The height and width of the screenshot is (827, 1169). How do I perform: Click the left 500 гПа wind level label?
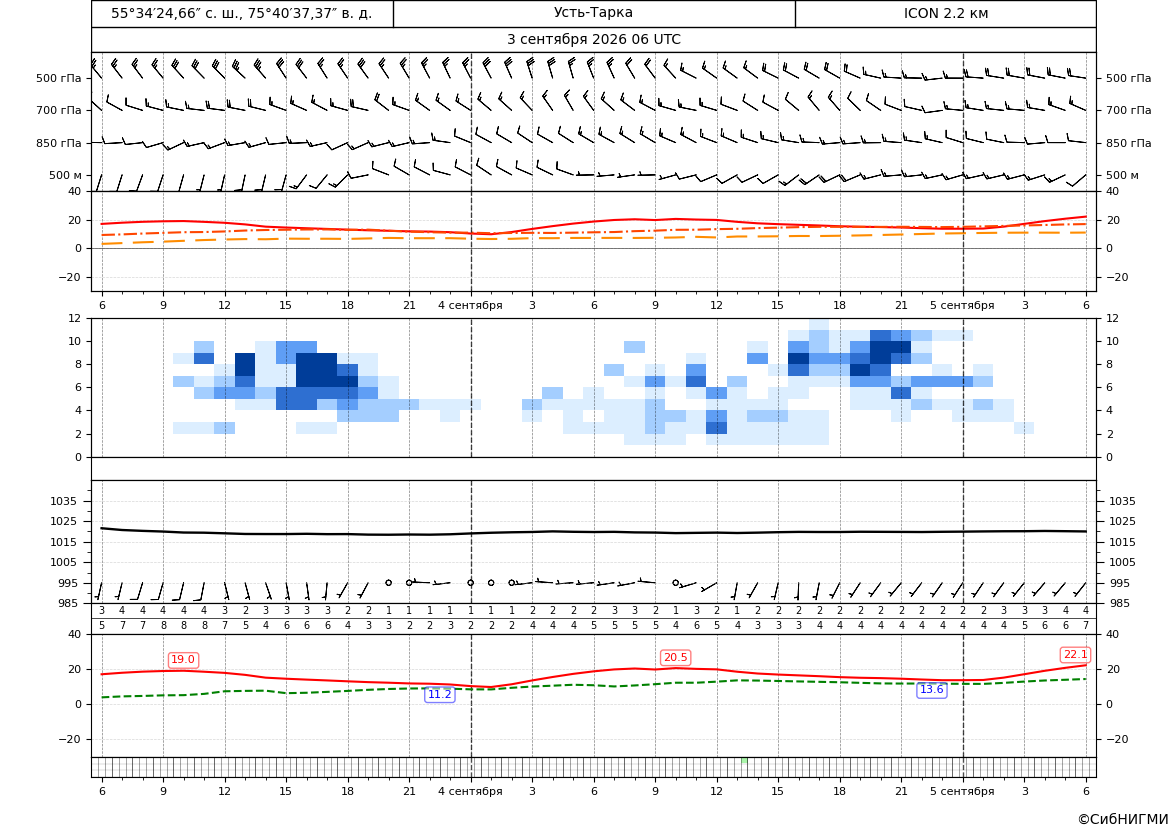58,78
